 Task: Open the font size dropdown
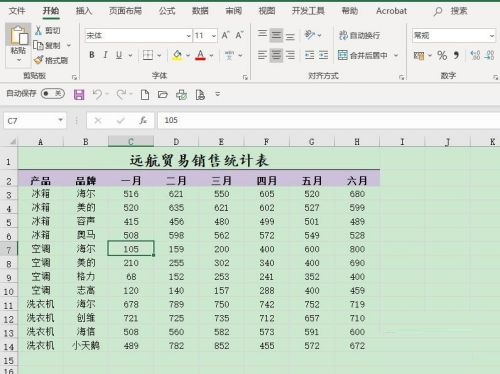coord(214,36)
